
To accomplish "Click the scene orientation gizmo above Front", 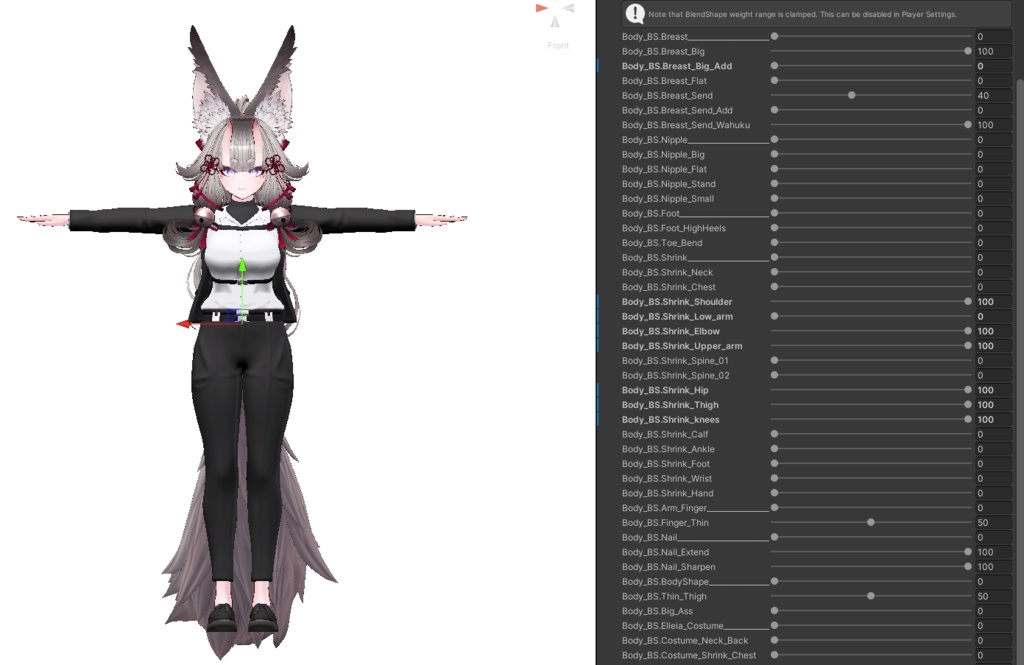I will (x=555, y=14).
